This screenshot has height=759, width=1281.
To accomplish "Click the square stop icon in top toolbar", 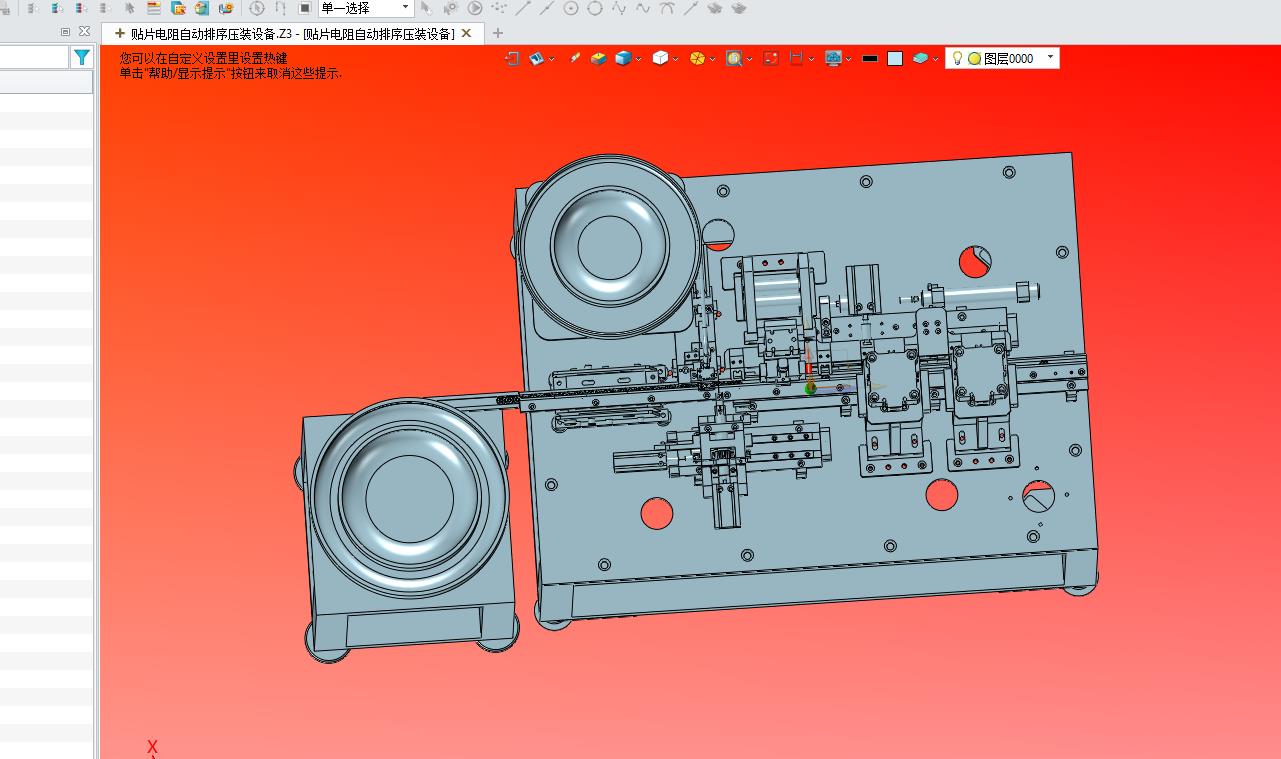I will tap(305, 8).
